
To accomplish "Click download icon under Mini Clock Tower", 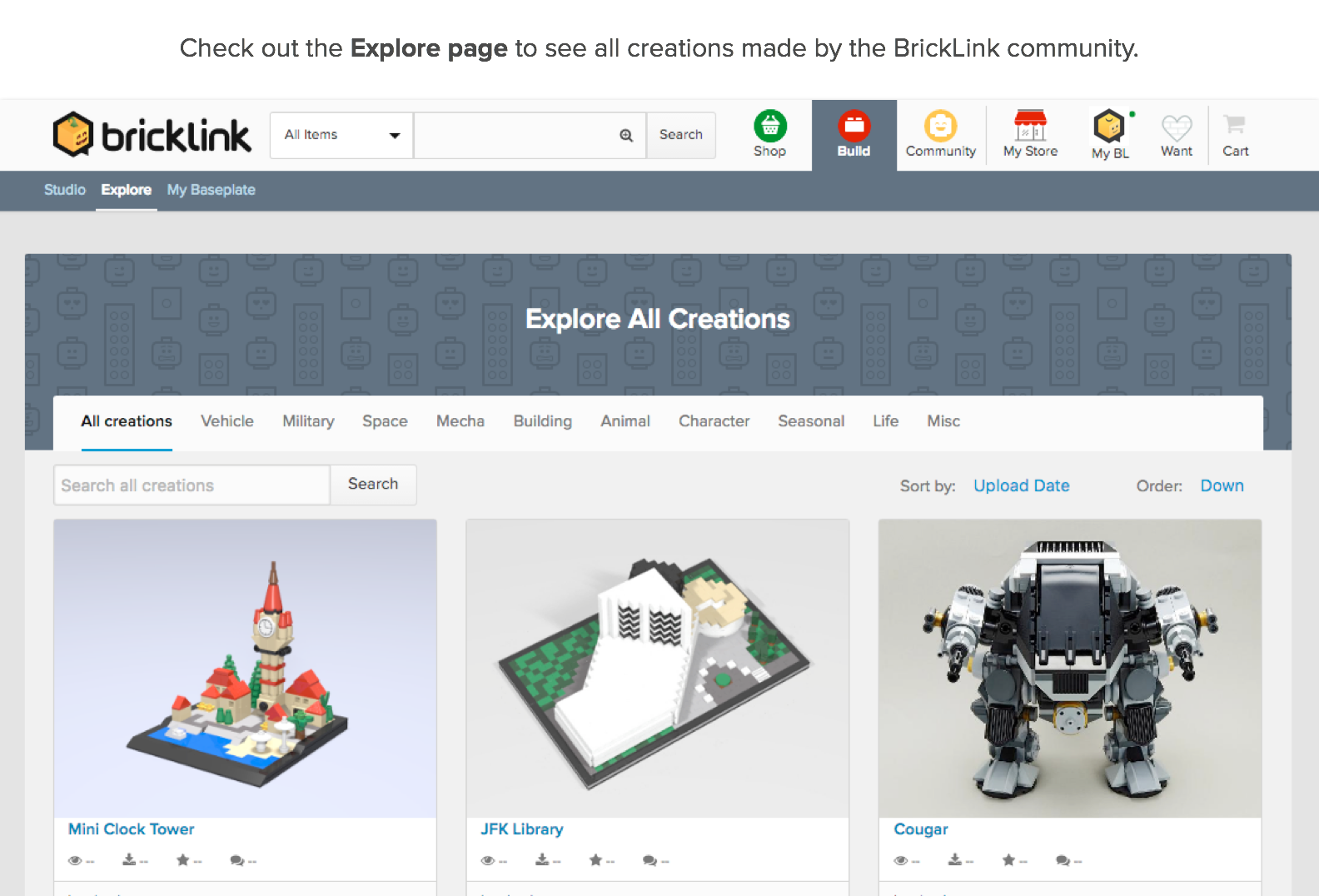I will (x=129, y=859).
